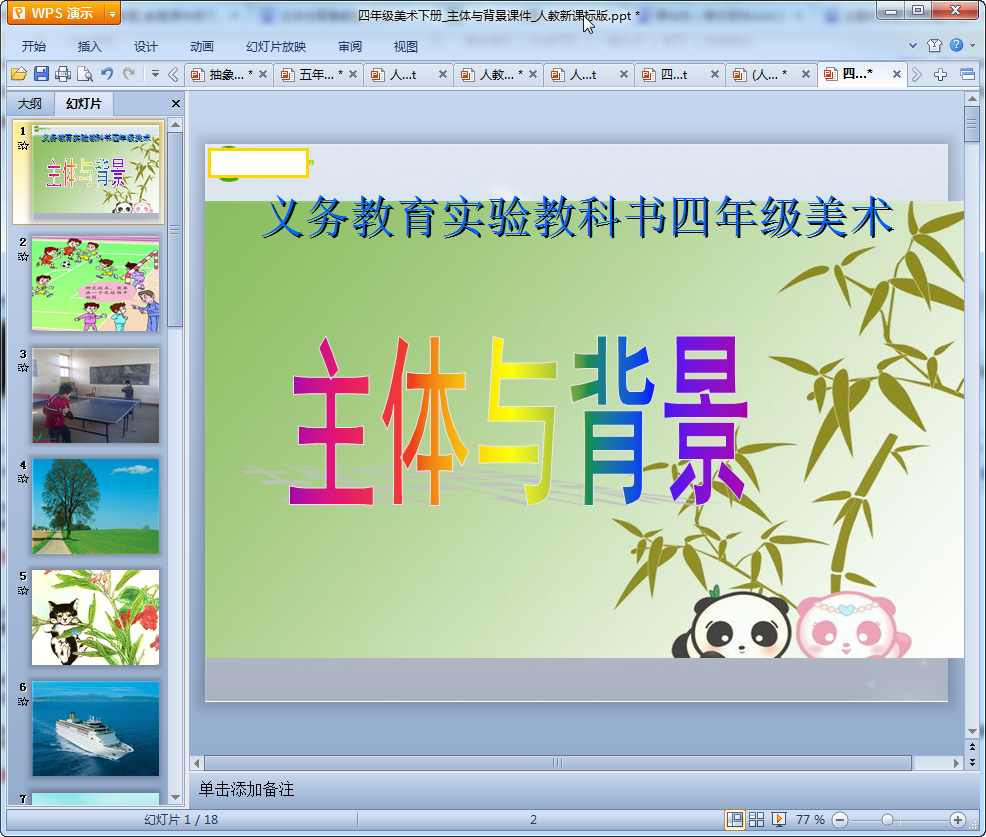The width and height of the screenshot is (986, 837).
Task: Select slide 1 thumbnail
Action: click(96, 171)
